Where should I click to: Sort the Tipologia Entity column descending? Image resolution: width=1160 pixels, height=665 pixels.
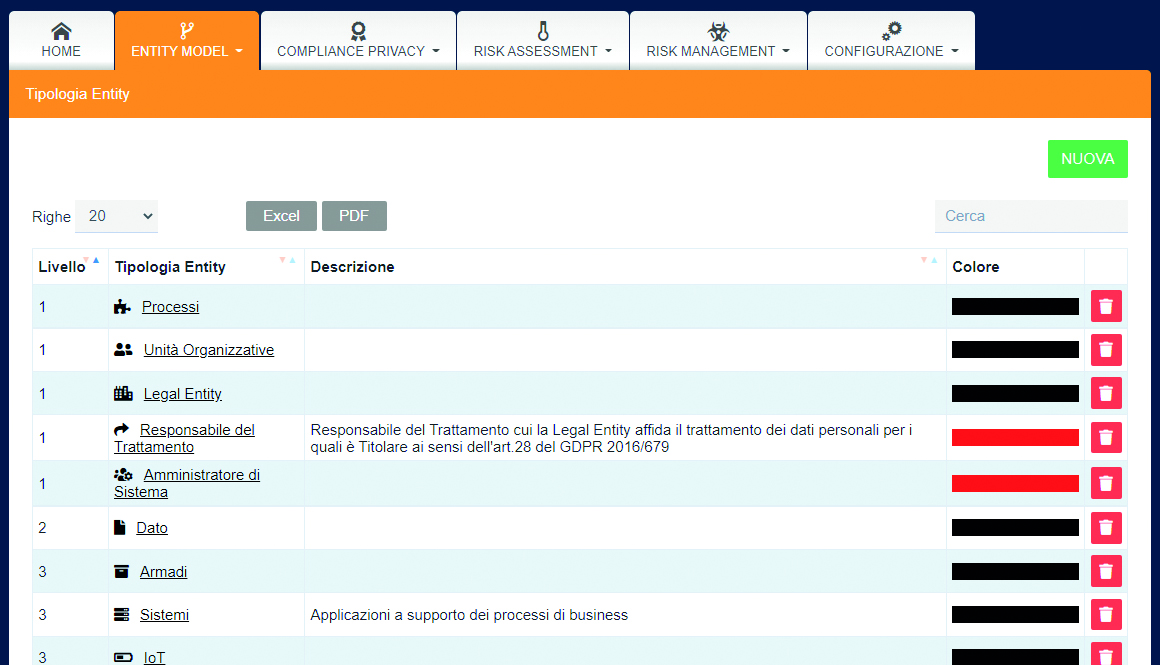pyautogui.click(x=281, y=260)
